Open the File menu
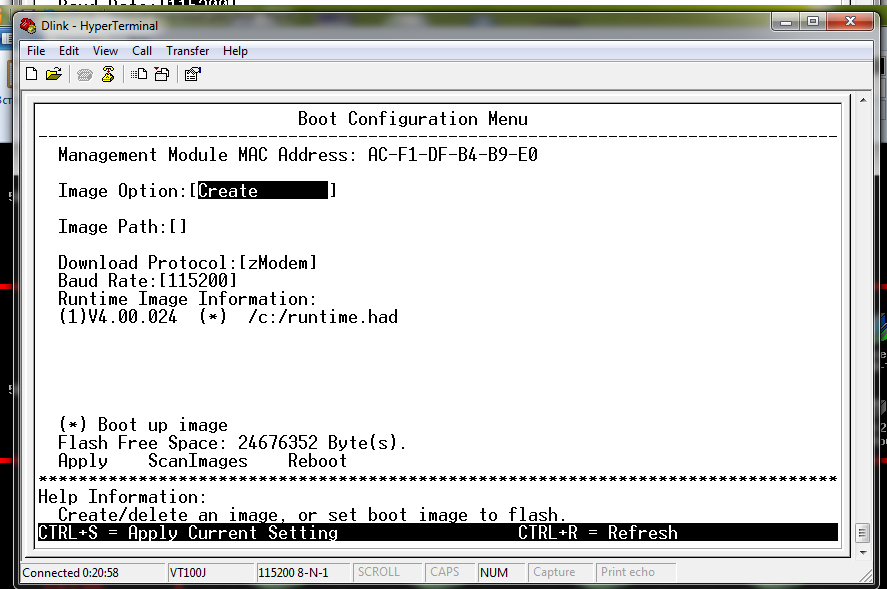887x589 pixels. (36, 51)
